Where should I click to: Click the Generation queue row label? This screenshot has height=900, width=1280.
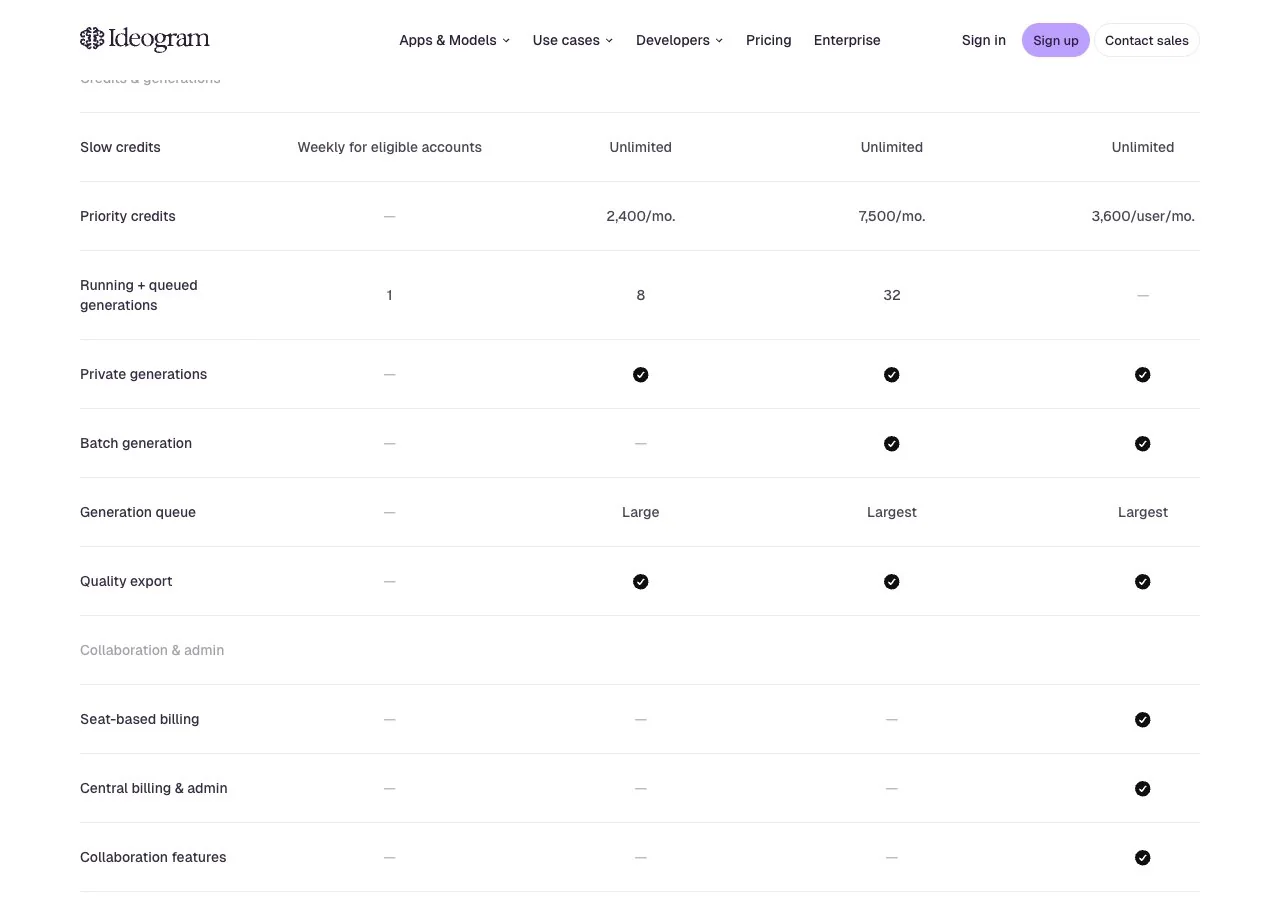point(138,512)
